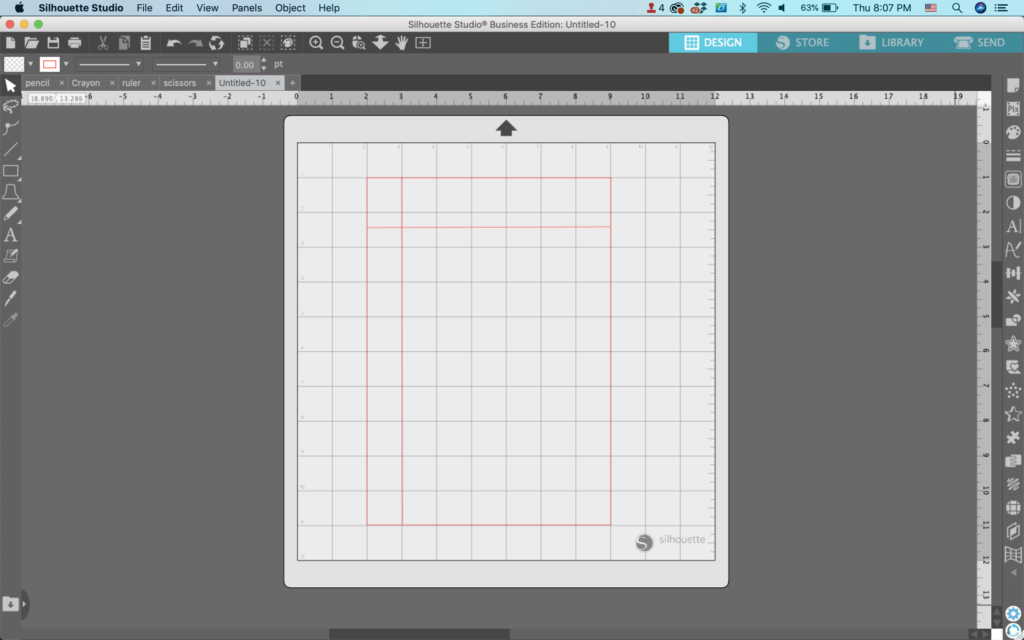
Task: Select the Freehand pencil drawing tool
Action: (10, 214)
